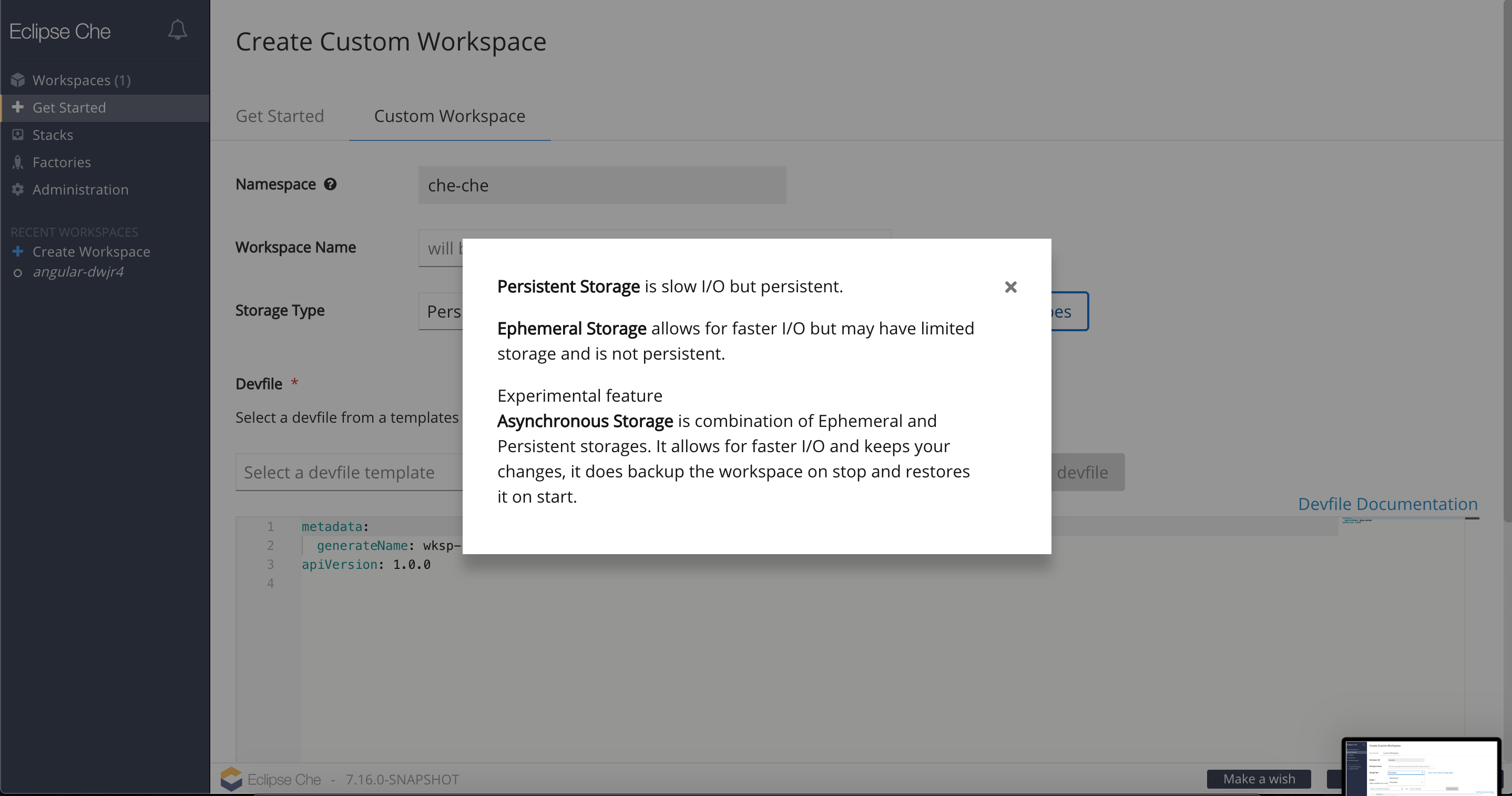Close the storage types info dialog
The image size is (1512, 796).
coord(1010,287)
